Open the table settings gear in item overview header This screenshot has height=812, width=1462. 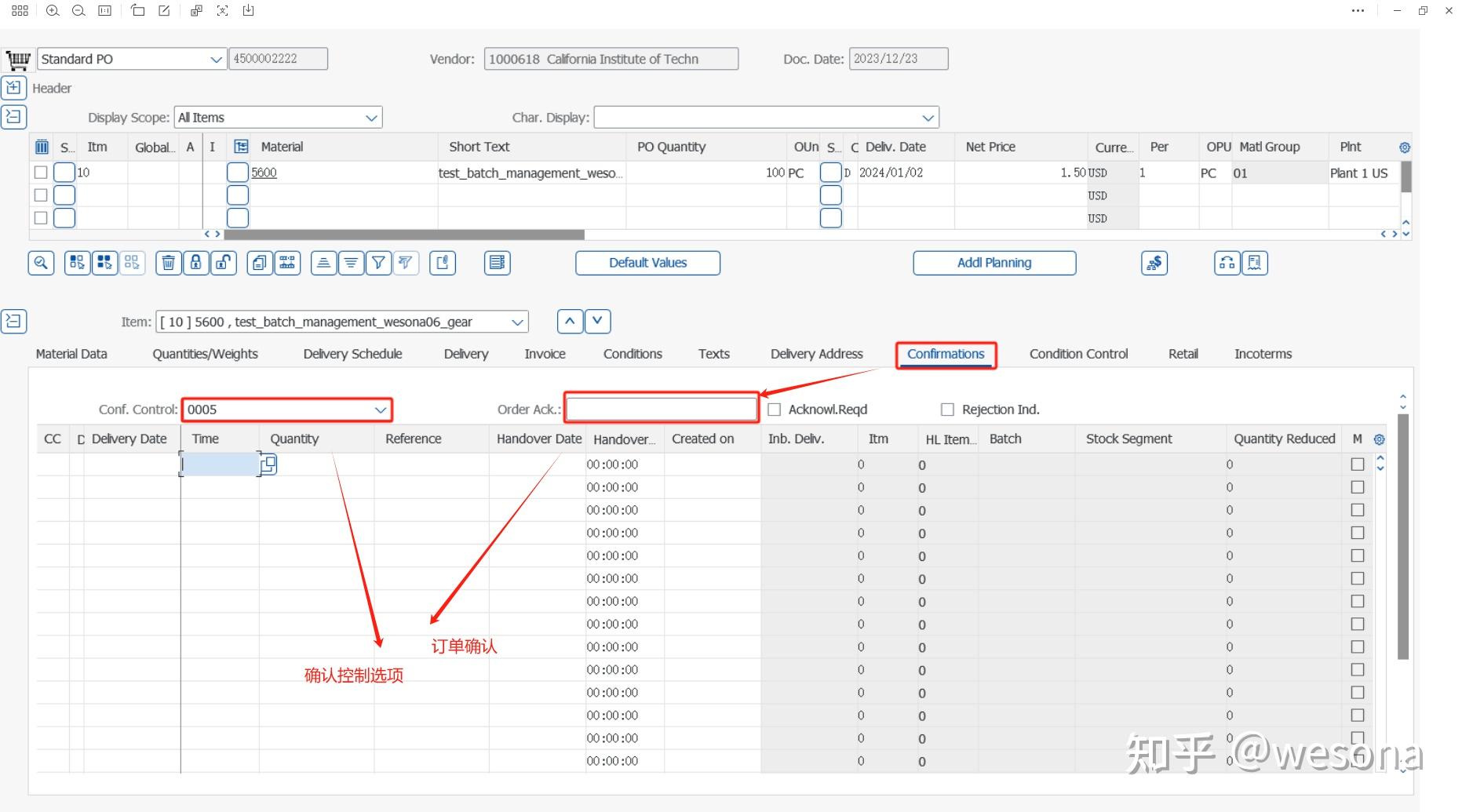(x=1404, y=147)
